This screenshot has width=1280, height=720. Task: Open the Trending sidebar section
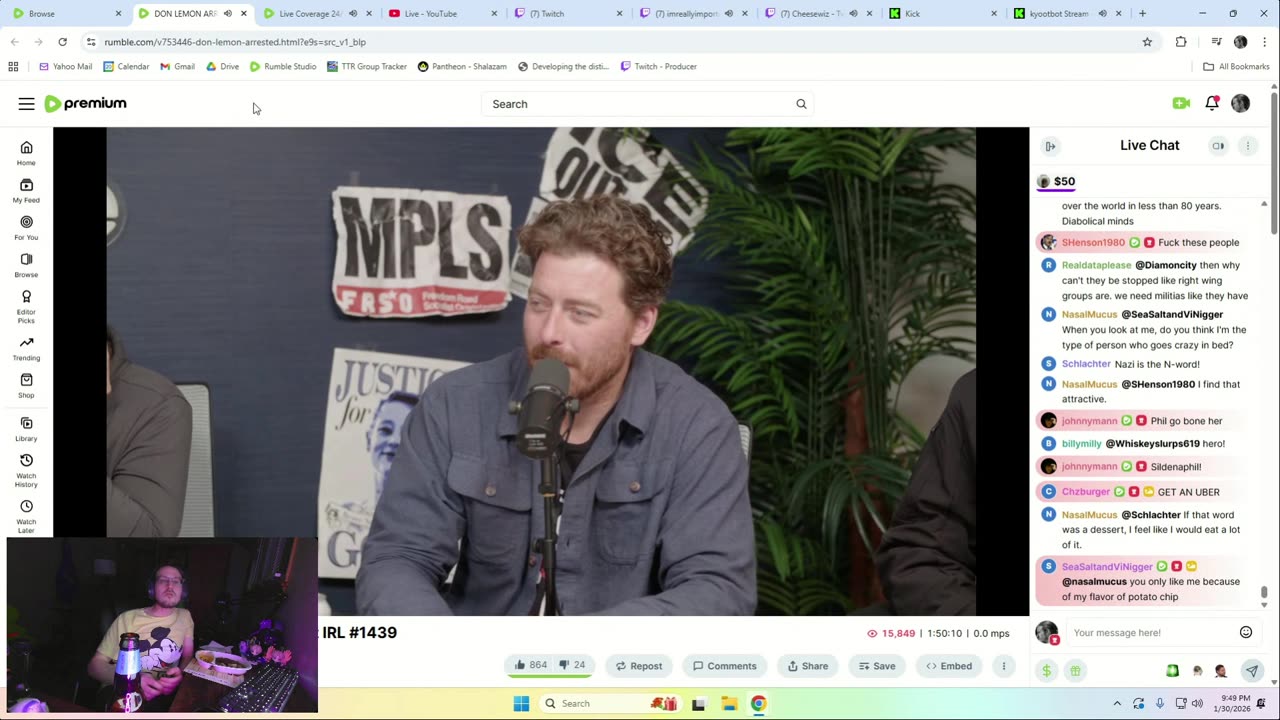(26, 348)
